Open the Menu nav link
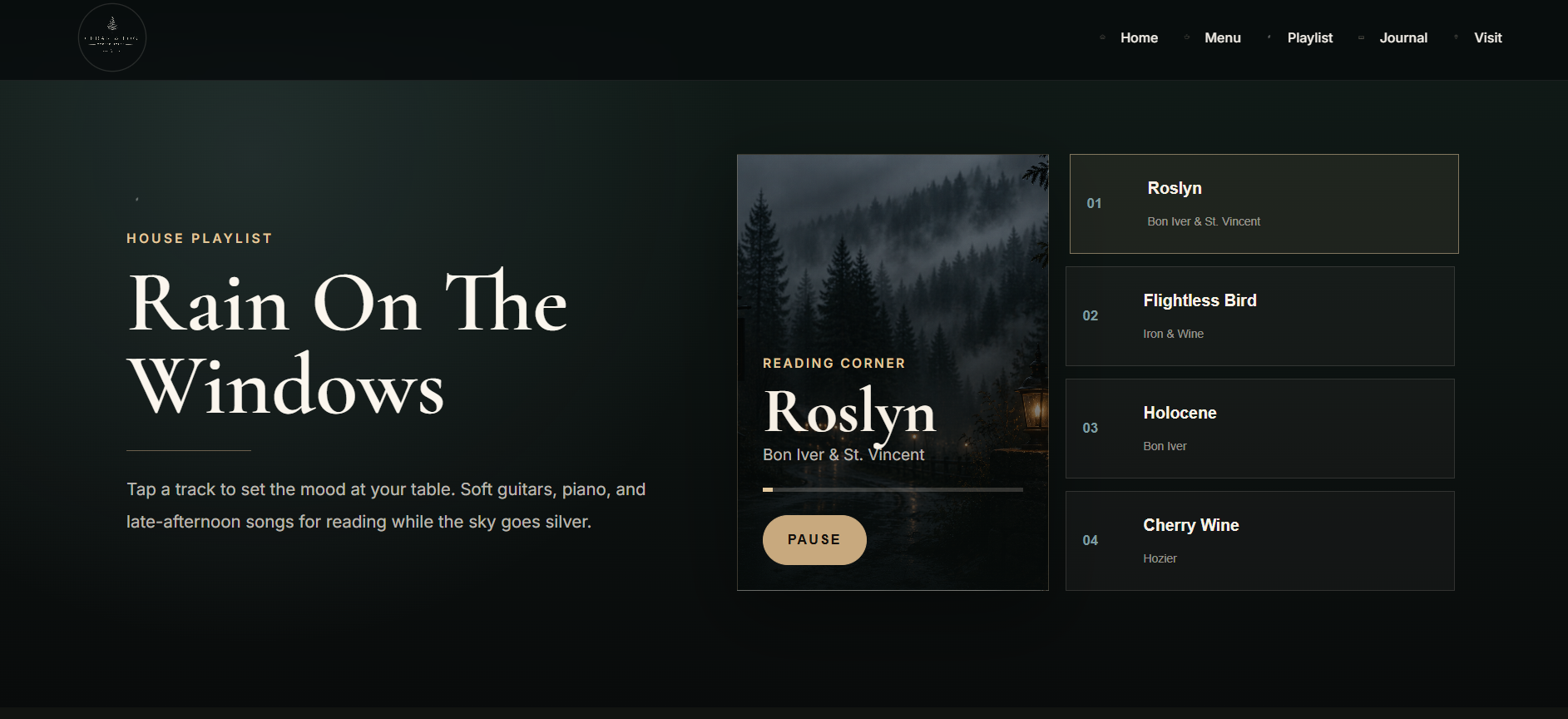 (x=1223, y=37)
